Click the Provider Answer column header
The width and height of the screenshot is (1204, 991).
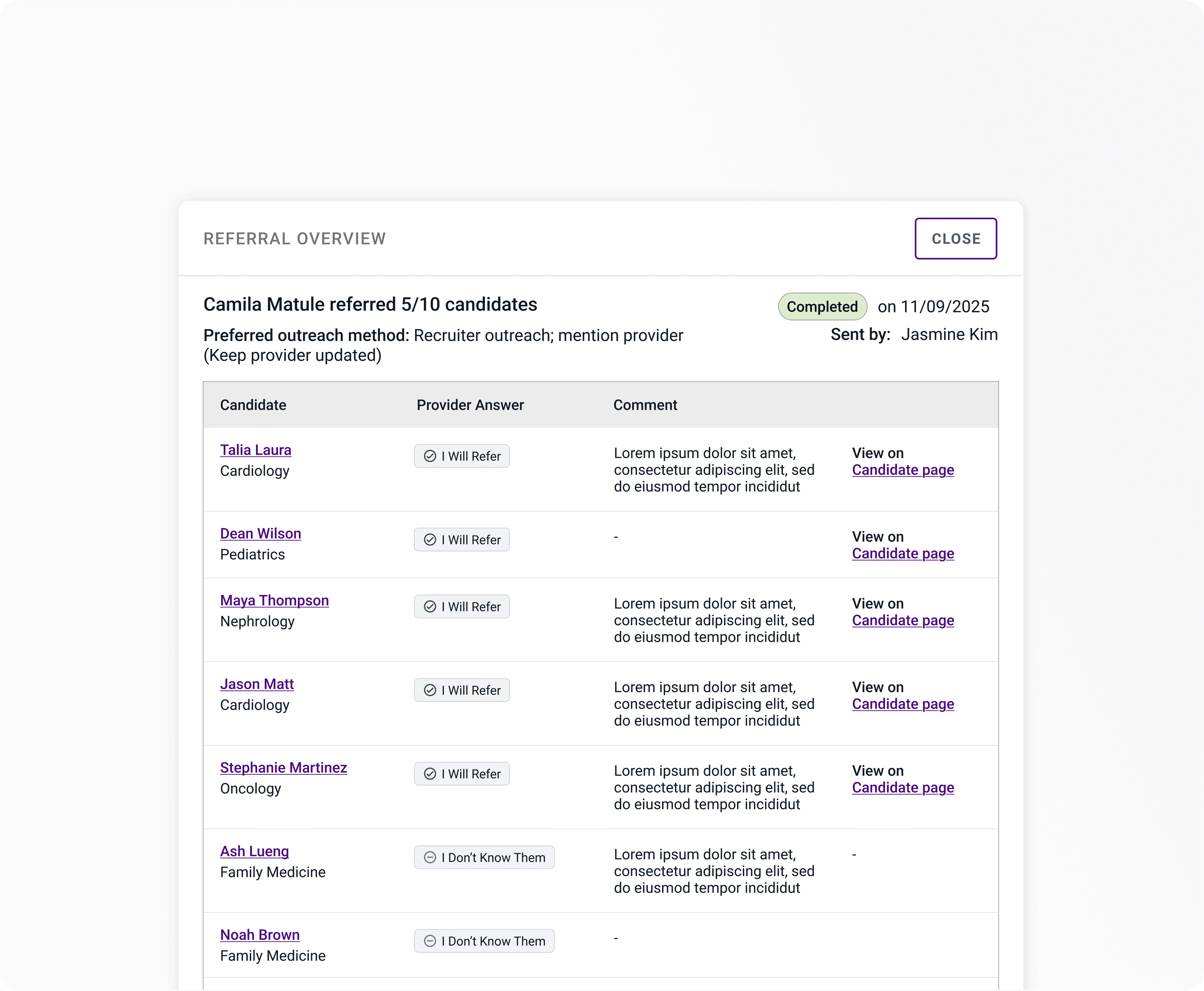coord(470,405)
